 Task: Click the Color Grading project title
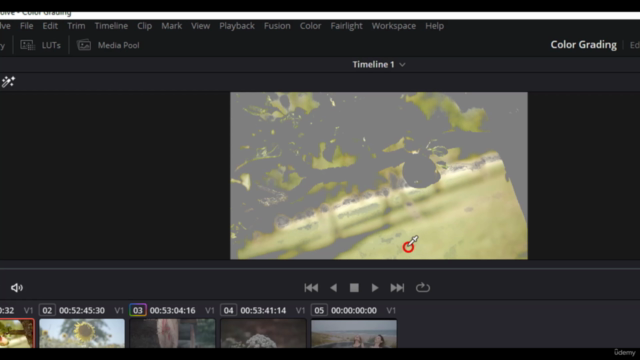(x=583, y=44)
